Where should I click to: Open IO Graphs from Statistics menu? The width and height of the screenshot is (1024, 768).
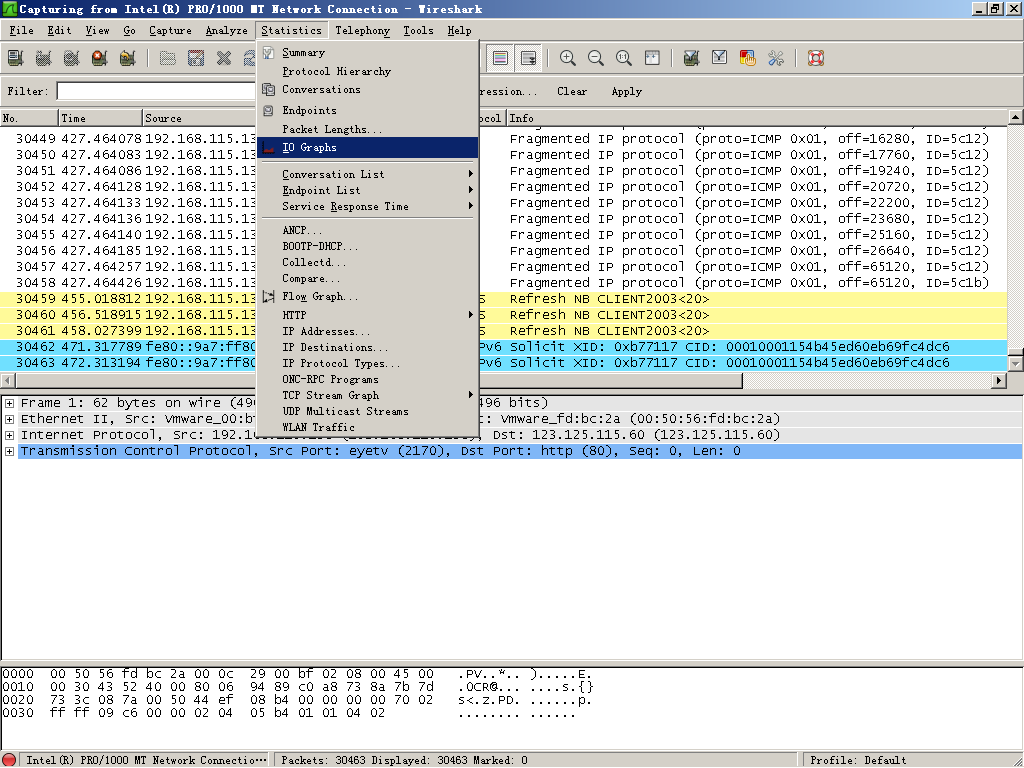368,148
